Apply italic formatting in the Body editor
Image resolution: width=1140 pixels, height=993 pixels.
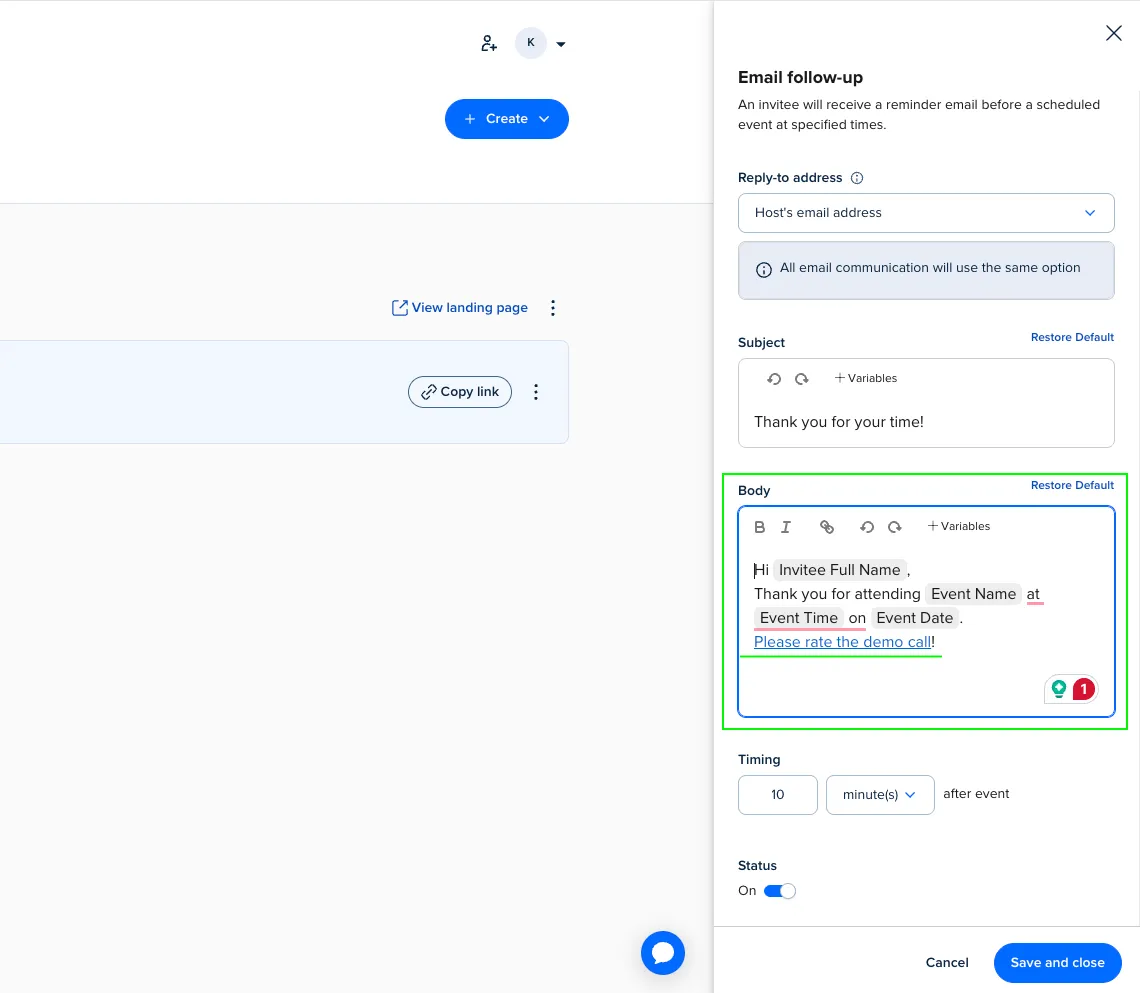[786, 527]
